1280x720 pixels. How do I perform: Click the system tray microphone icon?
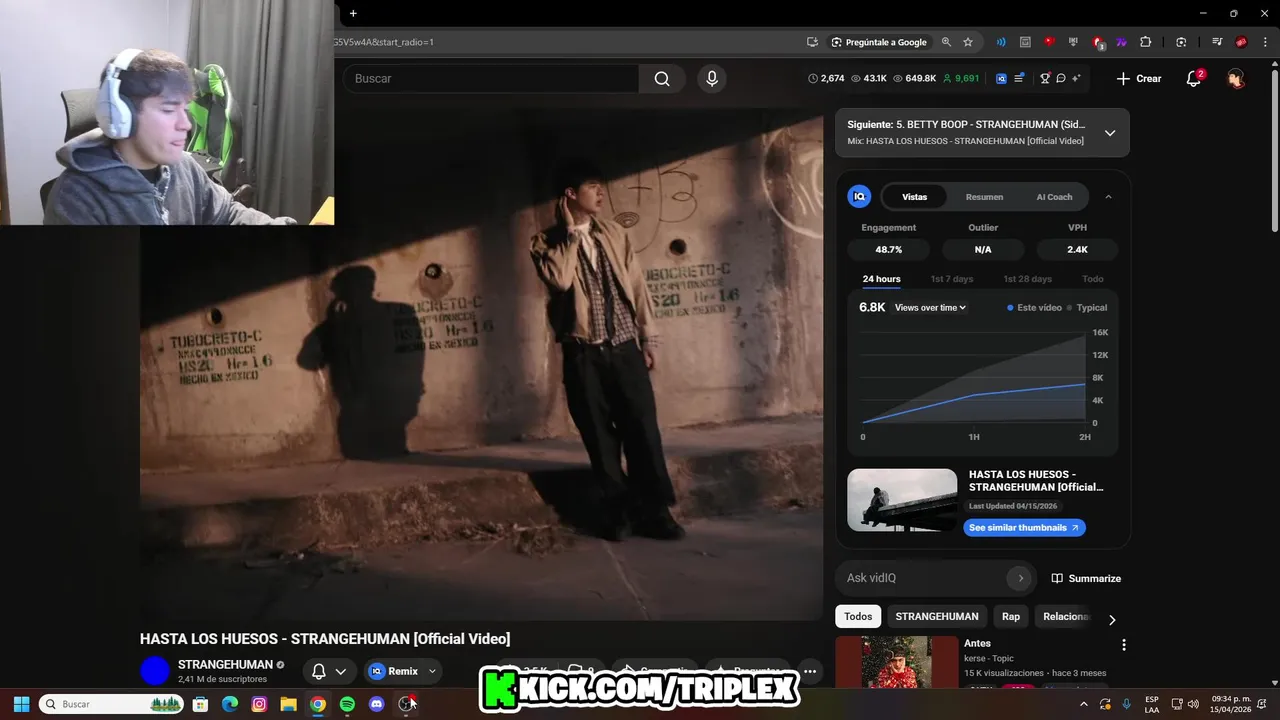point(1127,704)
